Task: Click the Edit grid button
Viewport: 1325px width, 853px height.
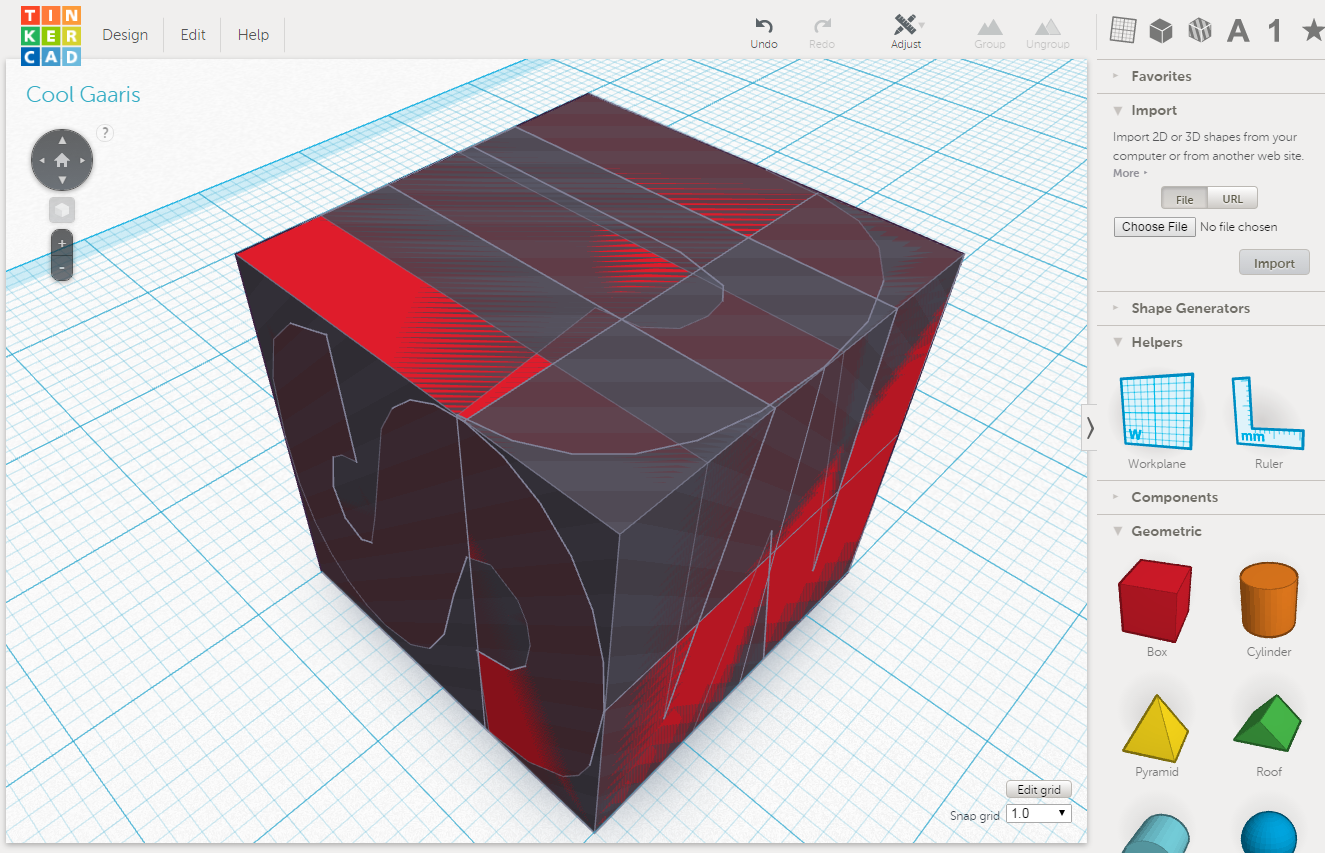Action: (1038, 789)
